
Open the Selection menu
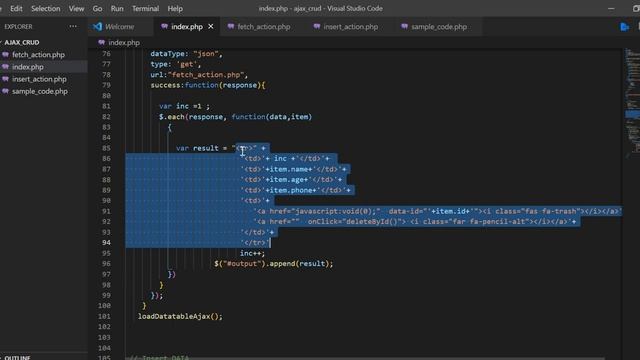46,9
